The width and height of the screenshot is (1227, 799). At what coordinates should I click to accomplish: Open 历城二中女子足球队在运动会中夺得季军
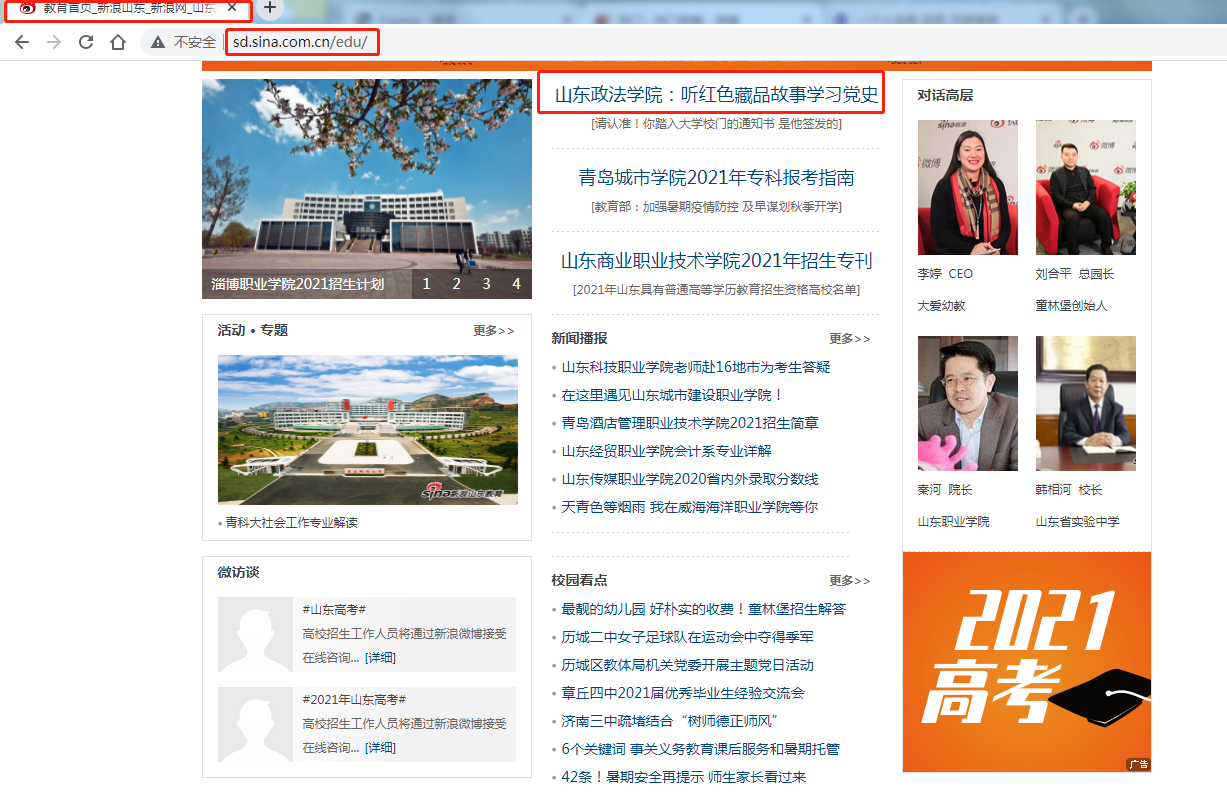[687, 637]
